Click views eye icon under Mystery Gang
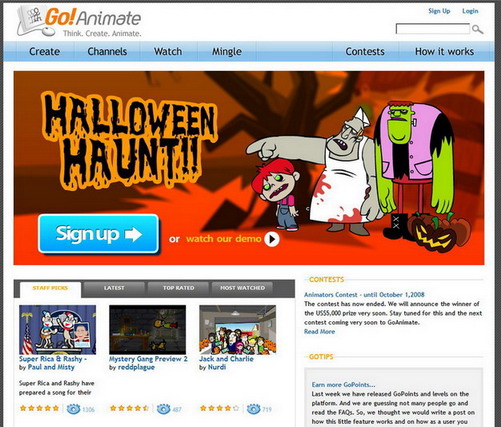This screenshot has height=427, width=501. tap(163, 409)
